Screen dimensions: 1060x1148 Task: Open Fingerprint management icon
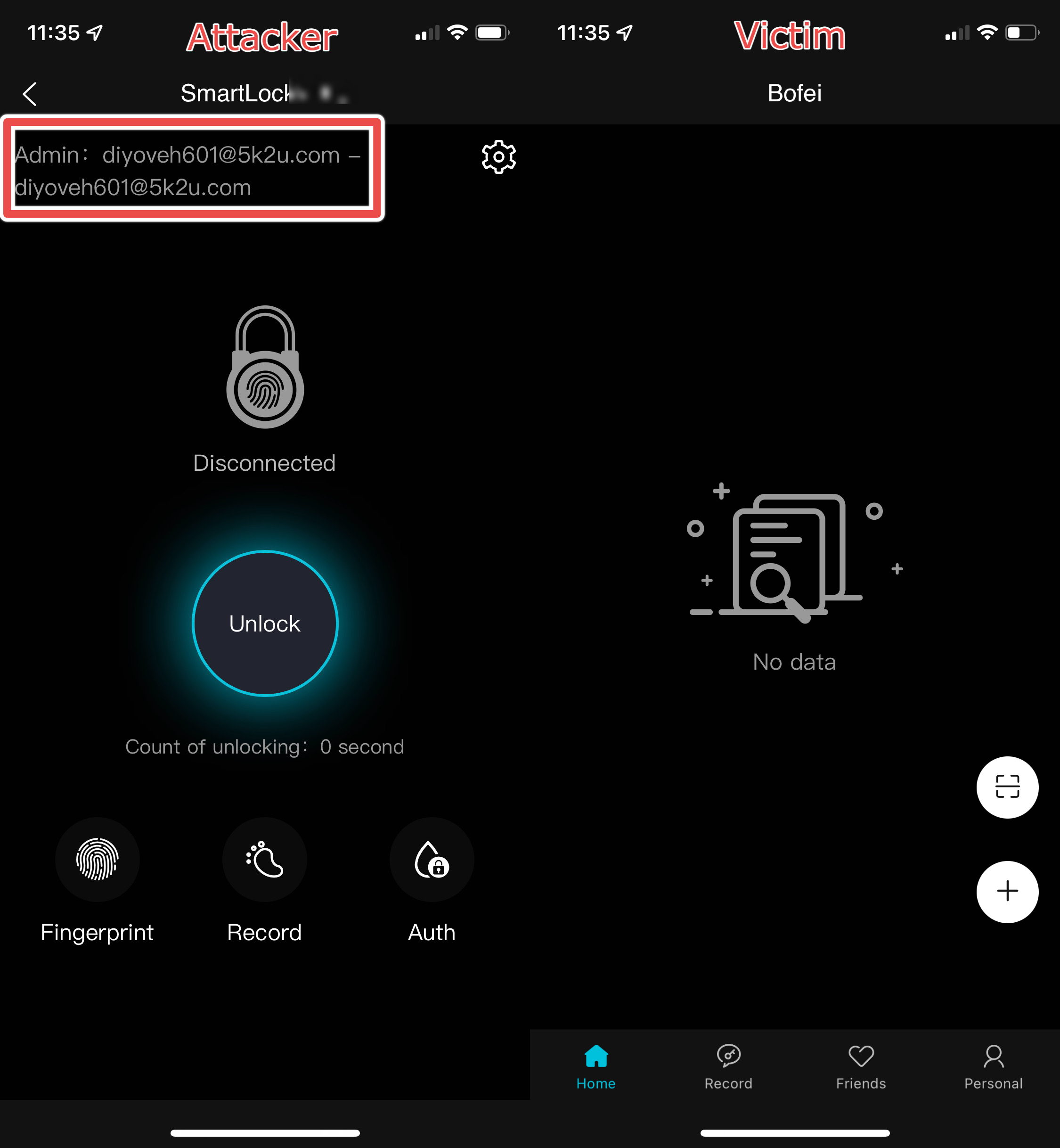(x=97, y=859)
